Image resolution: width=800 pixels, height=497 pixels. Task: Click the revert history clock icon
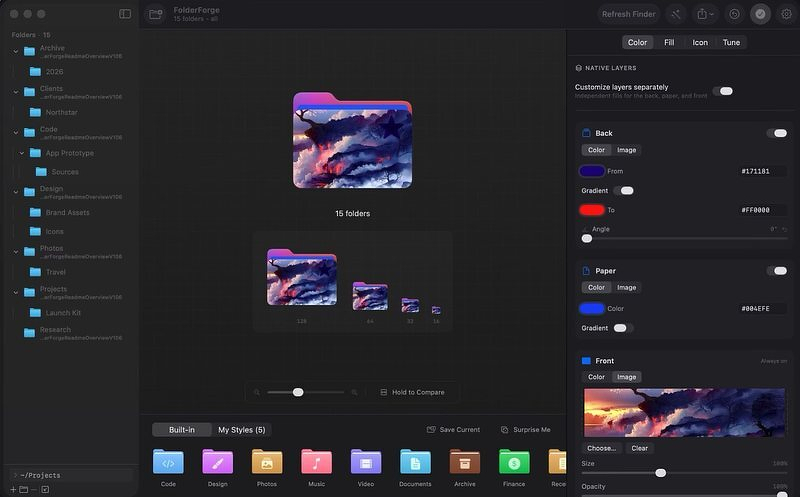pos(734,14)
